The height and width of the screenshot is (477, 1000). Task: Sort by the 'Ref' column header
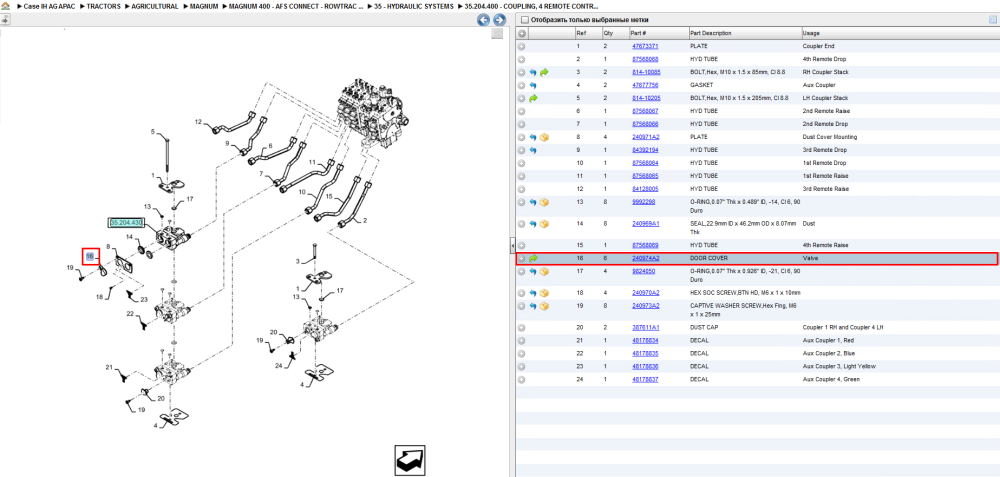(x=580, y=33)
